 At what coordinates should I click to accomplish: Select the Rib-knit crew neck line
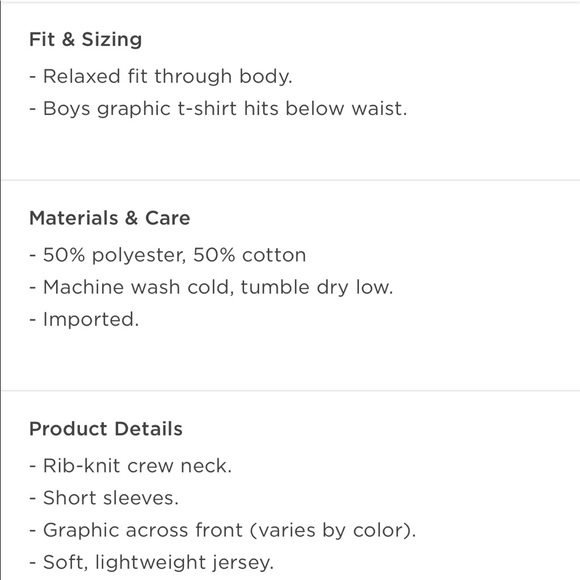click(x=131, y=466)
